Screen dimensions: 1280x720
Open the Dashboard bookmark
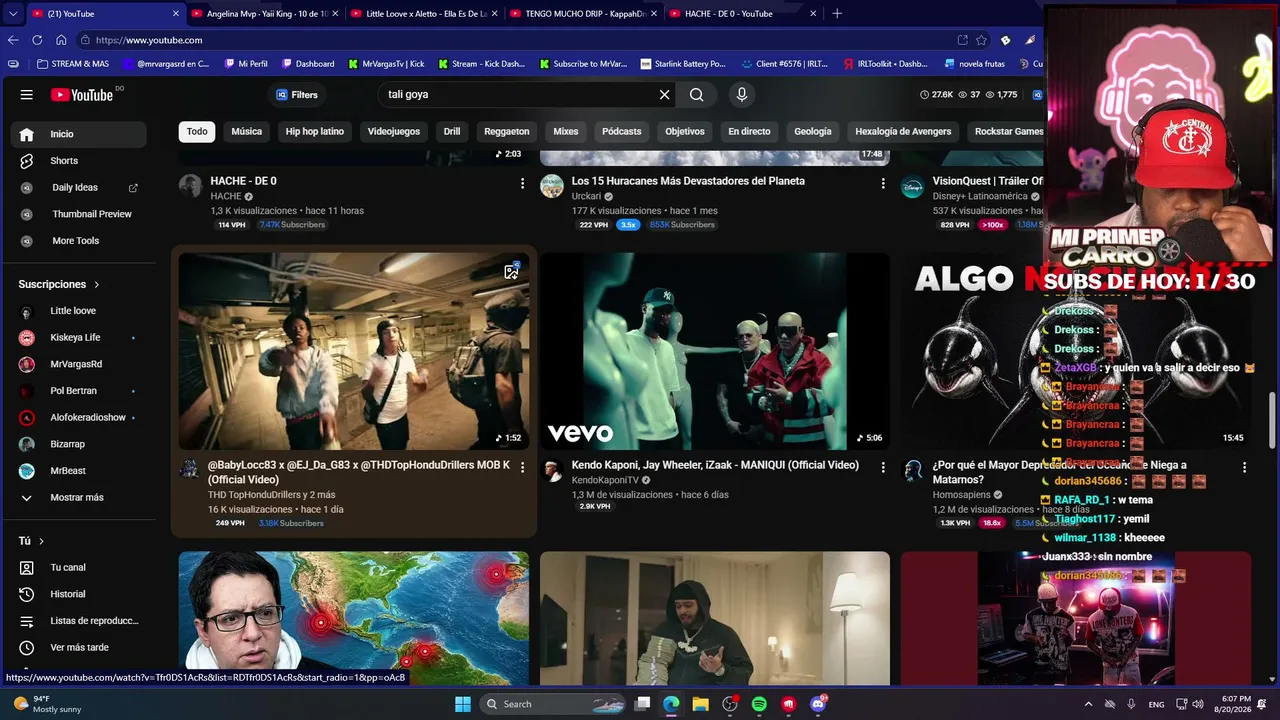[x=308, y=64]
